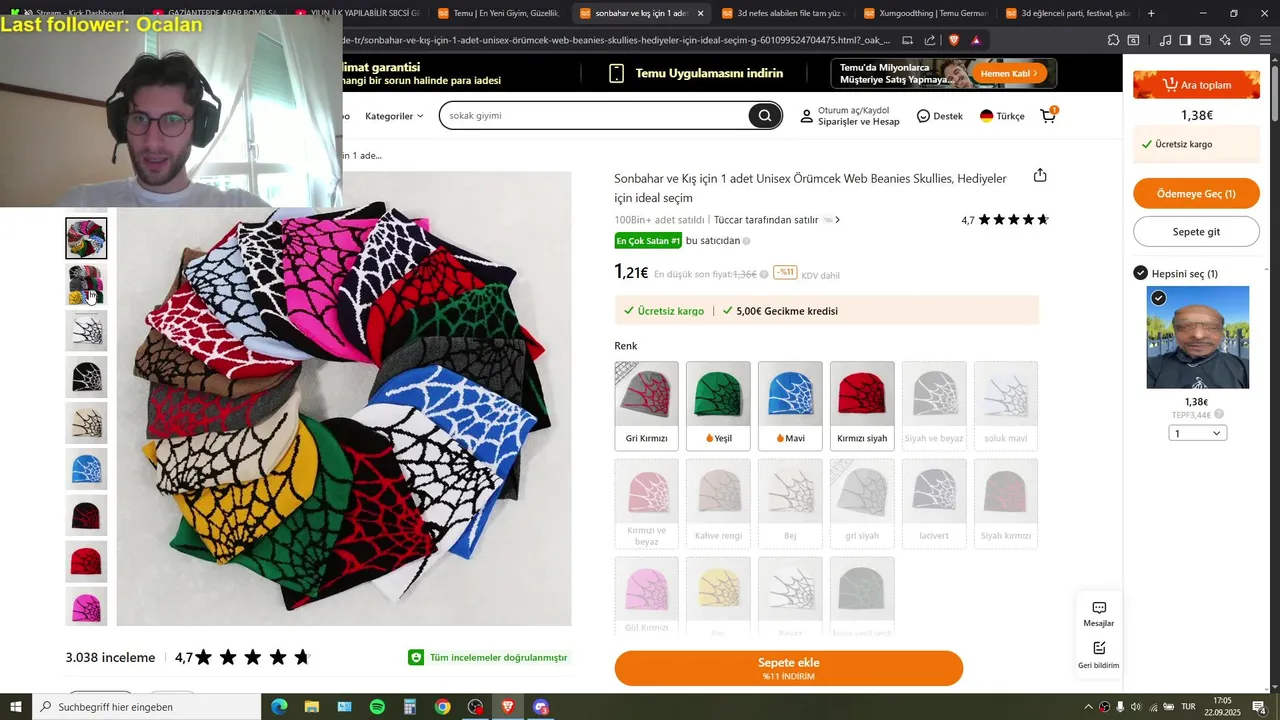Click the search magnifier button

click(x=764, y=116)
